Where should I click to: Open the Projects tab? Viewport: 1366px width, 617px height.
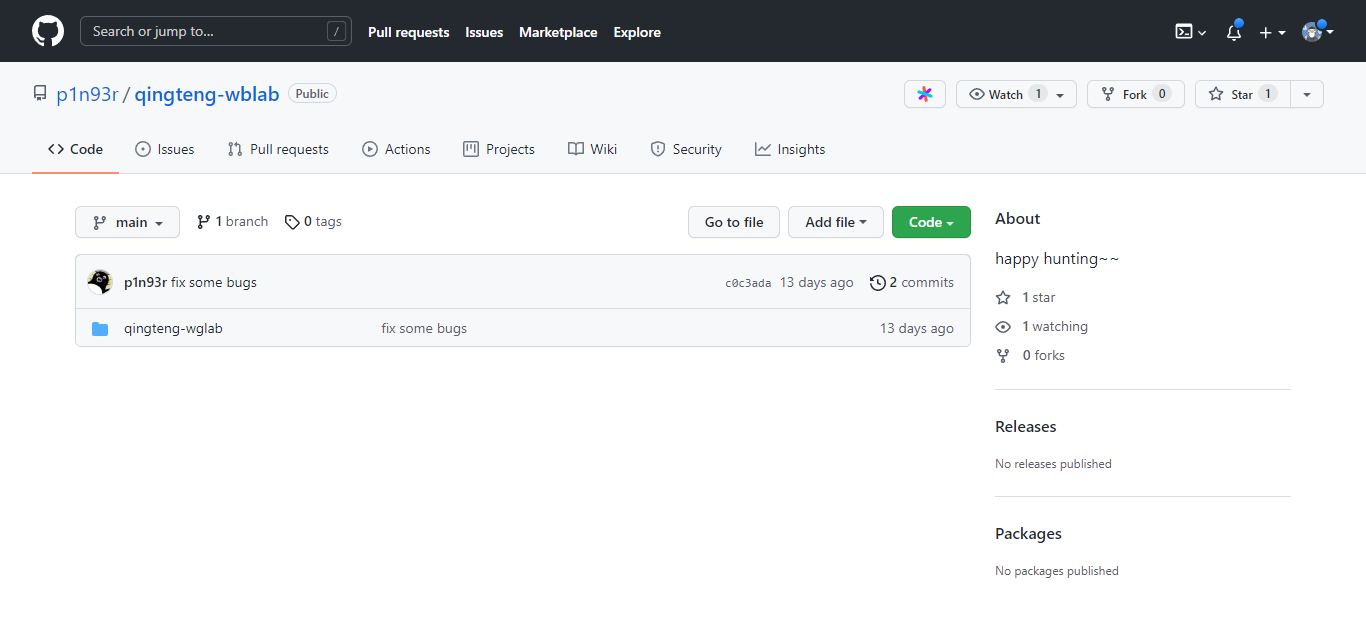coord(499,149)
